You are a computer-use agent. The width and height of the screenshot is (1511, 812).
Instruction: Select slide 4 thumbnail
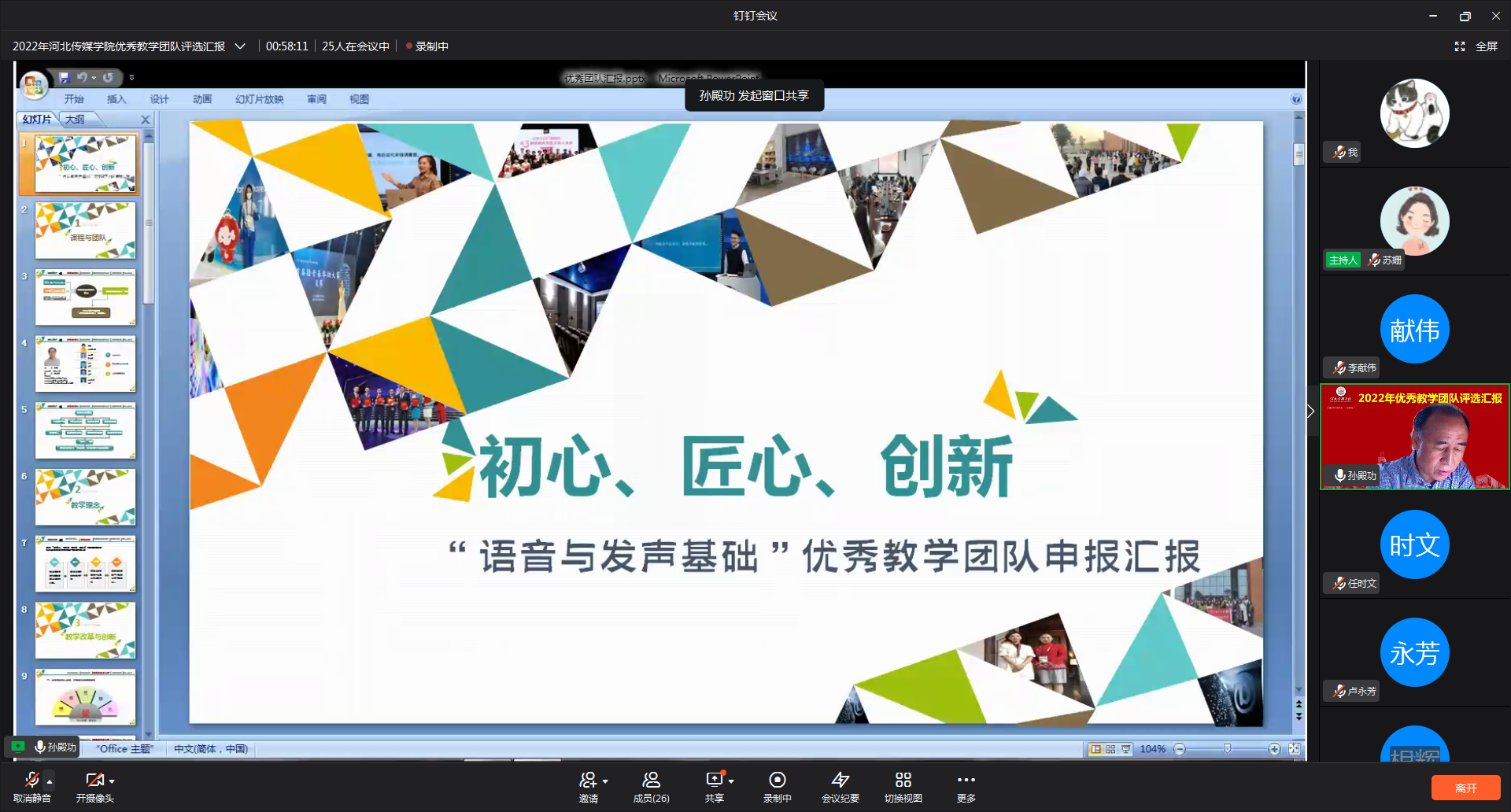85,364
